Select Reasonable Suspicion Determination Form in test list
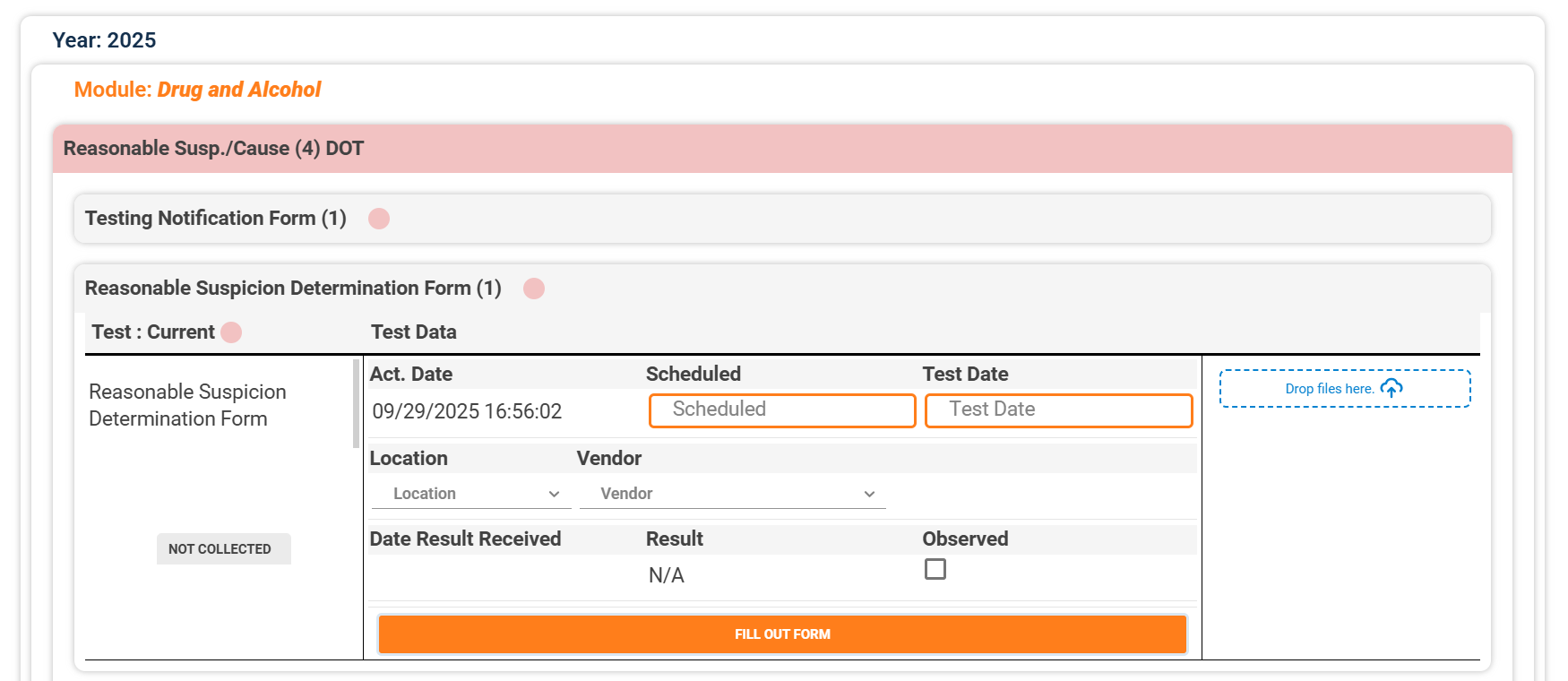 coord(187,405)
